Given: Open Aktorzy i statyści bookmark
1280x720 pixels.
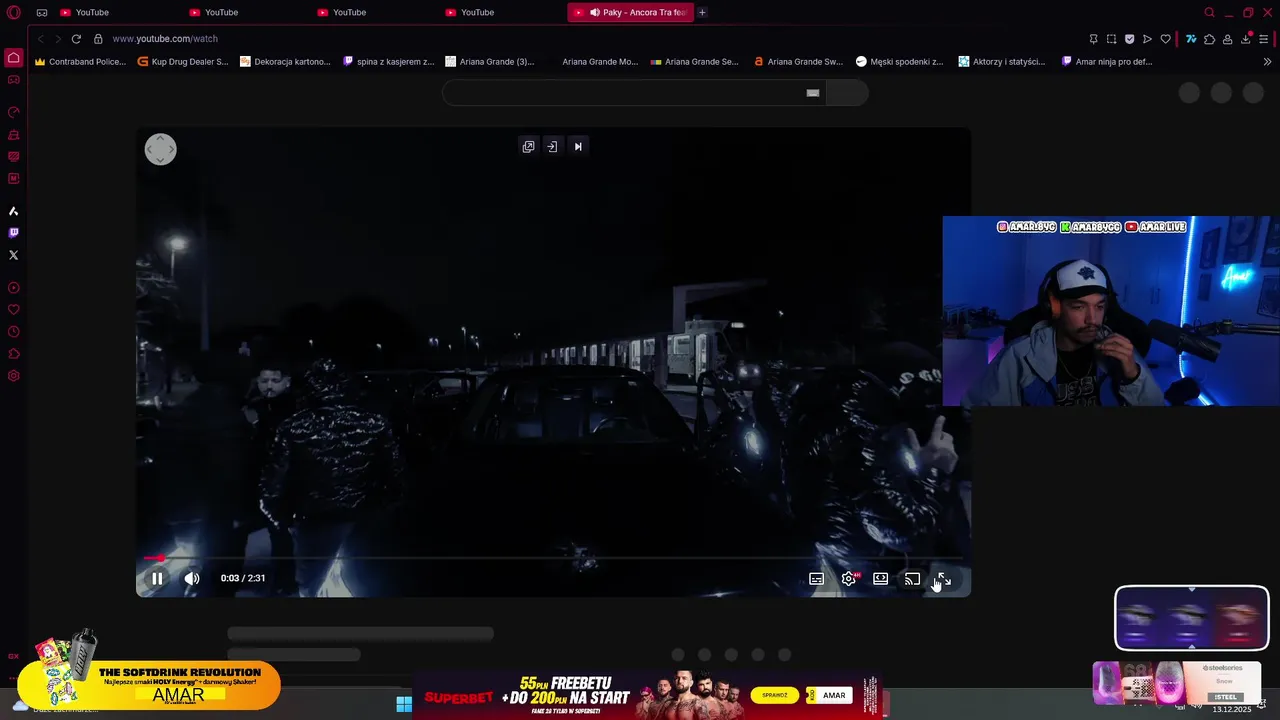Looking at the screenshot, I should 1002,62.
